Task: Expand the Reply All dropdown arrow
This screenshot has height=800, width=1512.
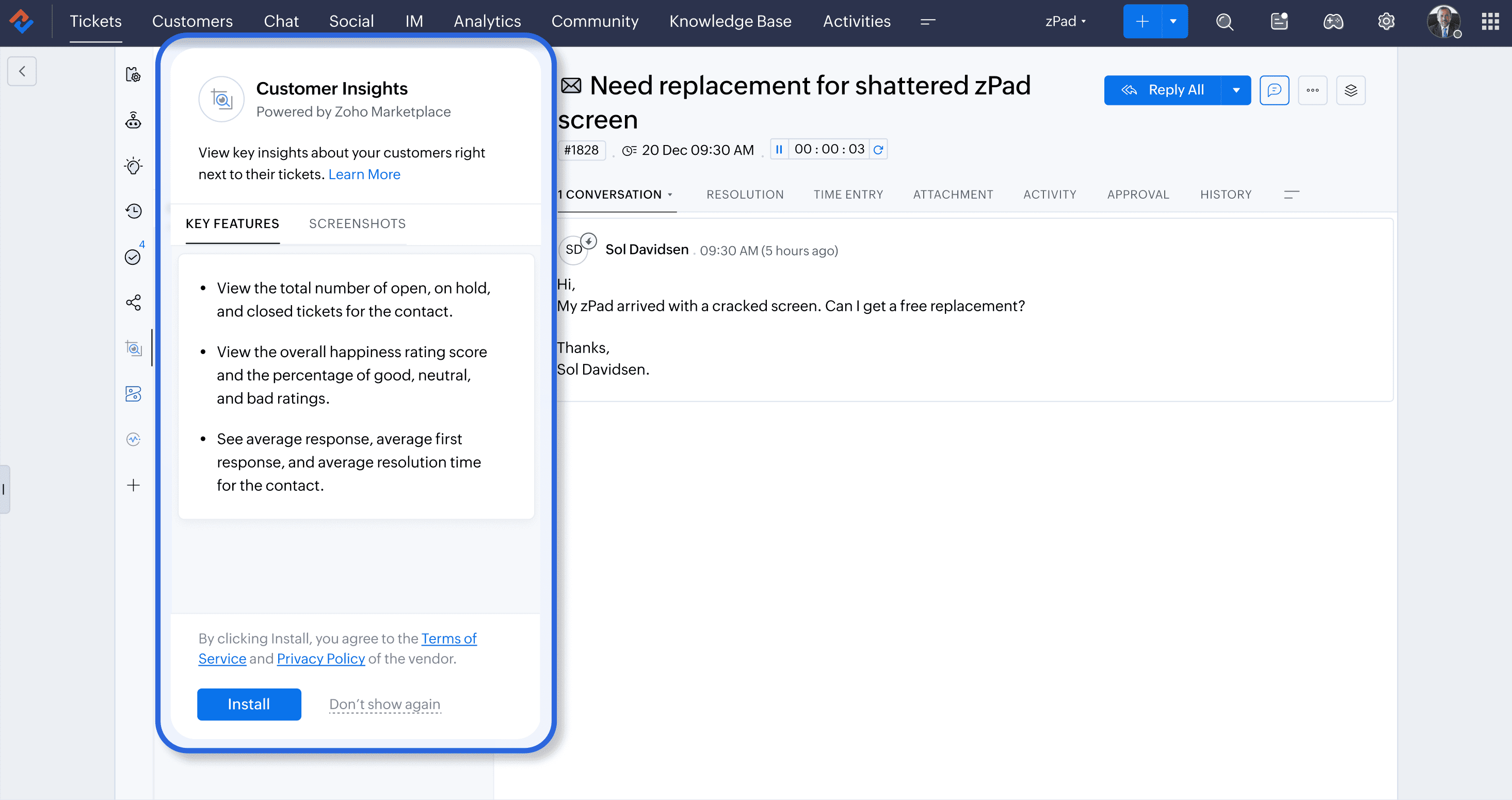Action: coord(1236,90)
